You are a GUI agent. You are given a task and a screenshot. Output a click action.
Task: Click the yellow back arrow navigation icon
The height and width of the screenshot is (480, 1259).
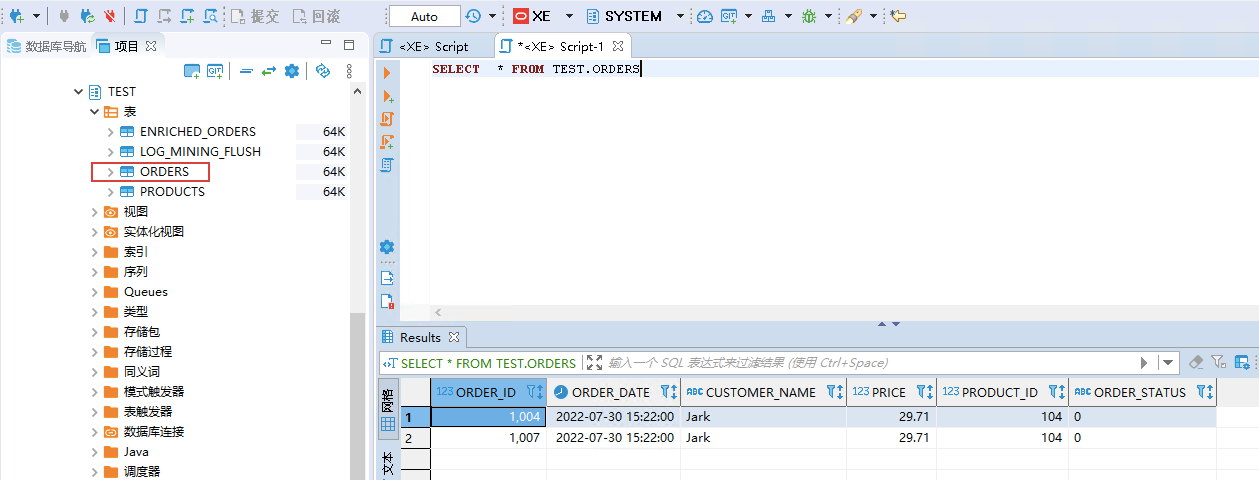[x=898, y=16]
